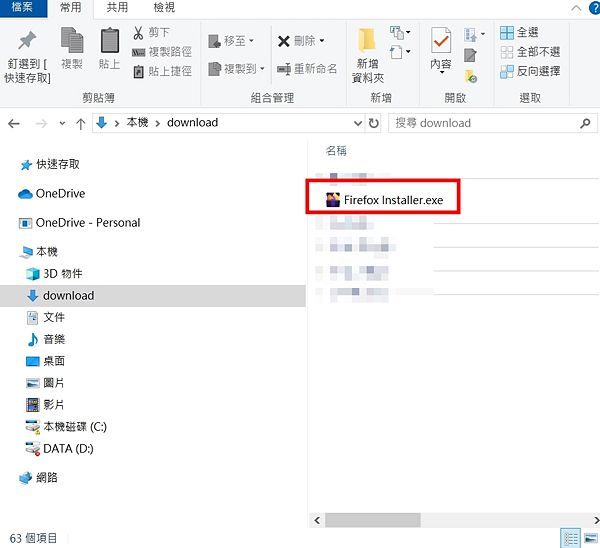Screen dimensions: 600x548
Task: Click the Paste clipboard icon
Action: click(x=110, y=42)
